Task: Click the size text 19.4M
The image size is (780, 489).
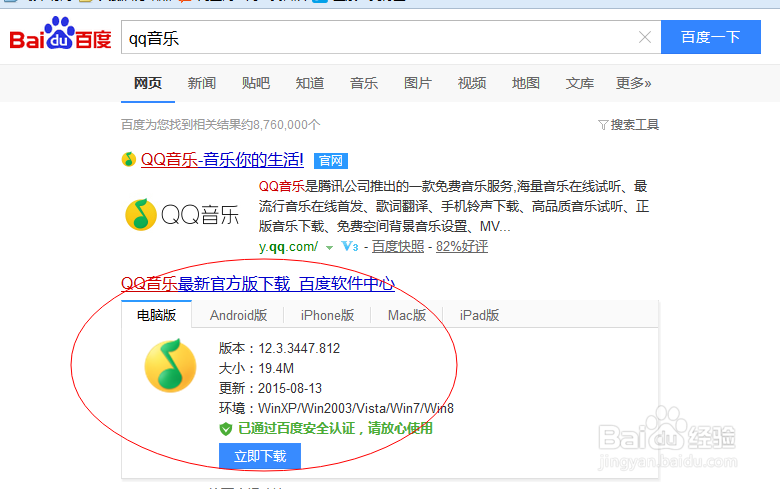Action: click(276, 368)
